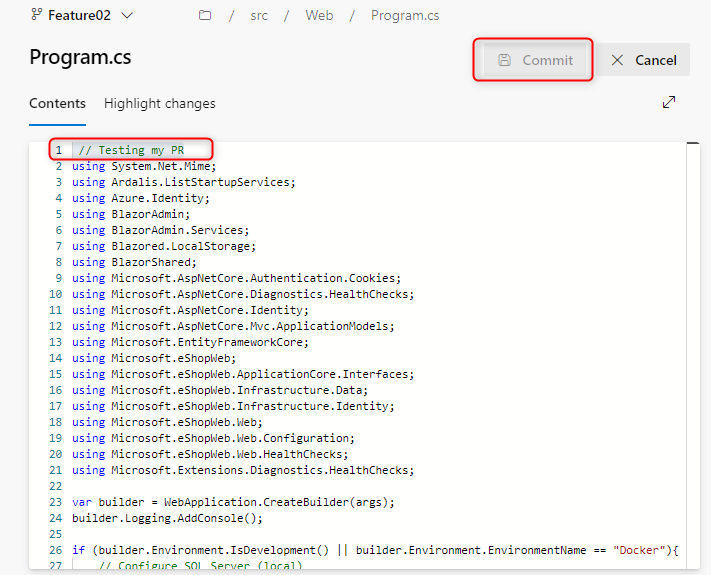711x575 pixels.
Task: Click the Mvc.ApplicationModels using line
Action: coord(234,326)
